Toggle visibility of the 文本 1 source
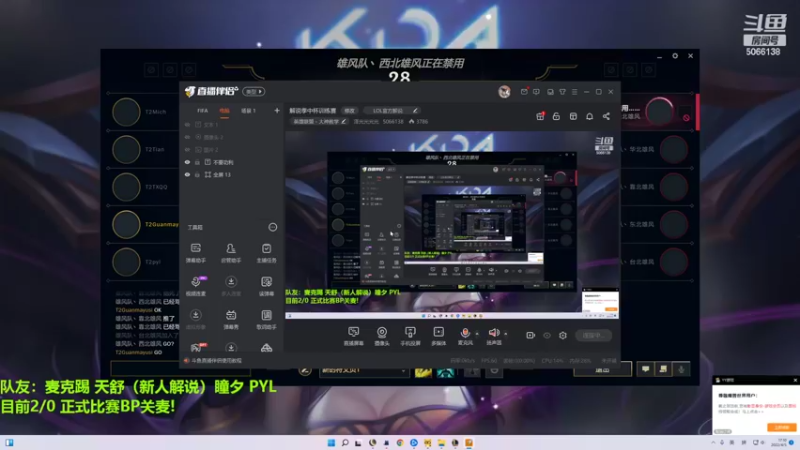Screen dimensions: 800x450 point(187,124)
